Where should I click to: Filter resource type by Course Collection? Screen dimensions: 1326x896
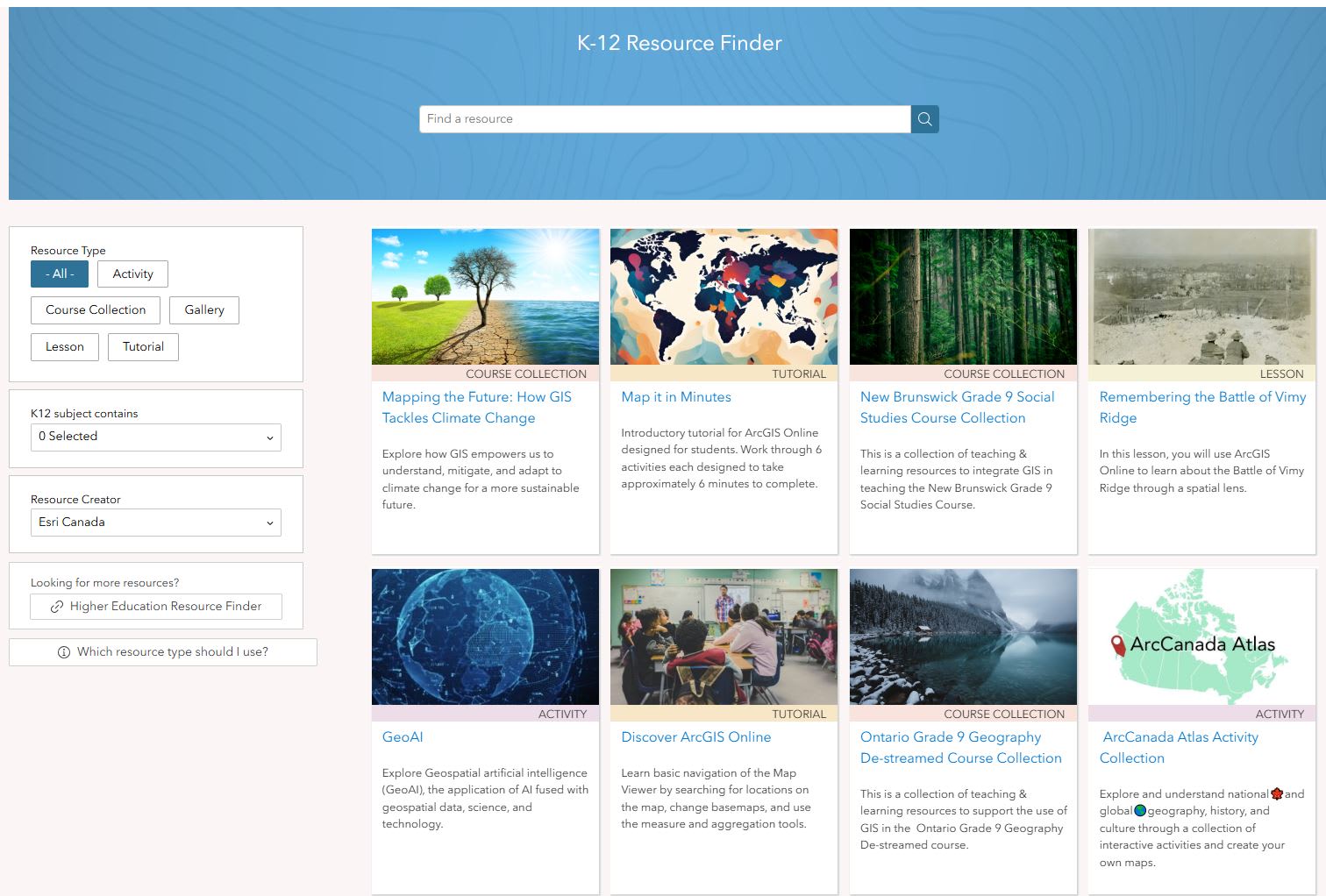[96, 309]
